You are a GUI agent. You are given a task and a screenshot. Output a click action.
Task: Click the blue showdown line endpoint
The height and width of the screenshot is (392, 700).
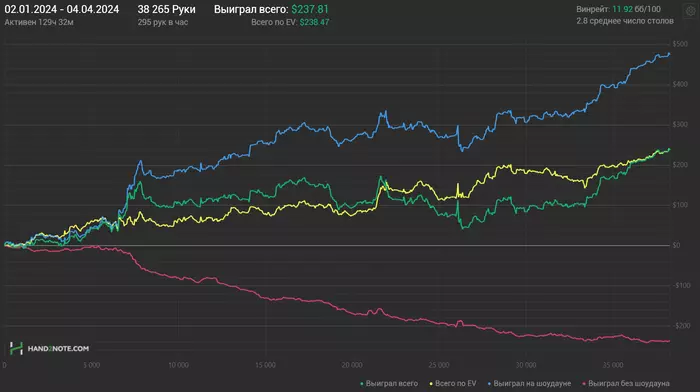669,54
